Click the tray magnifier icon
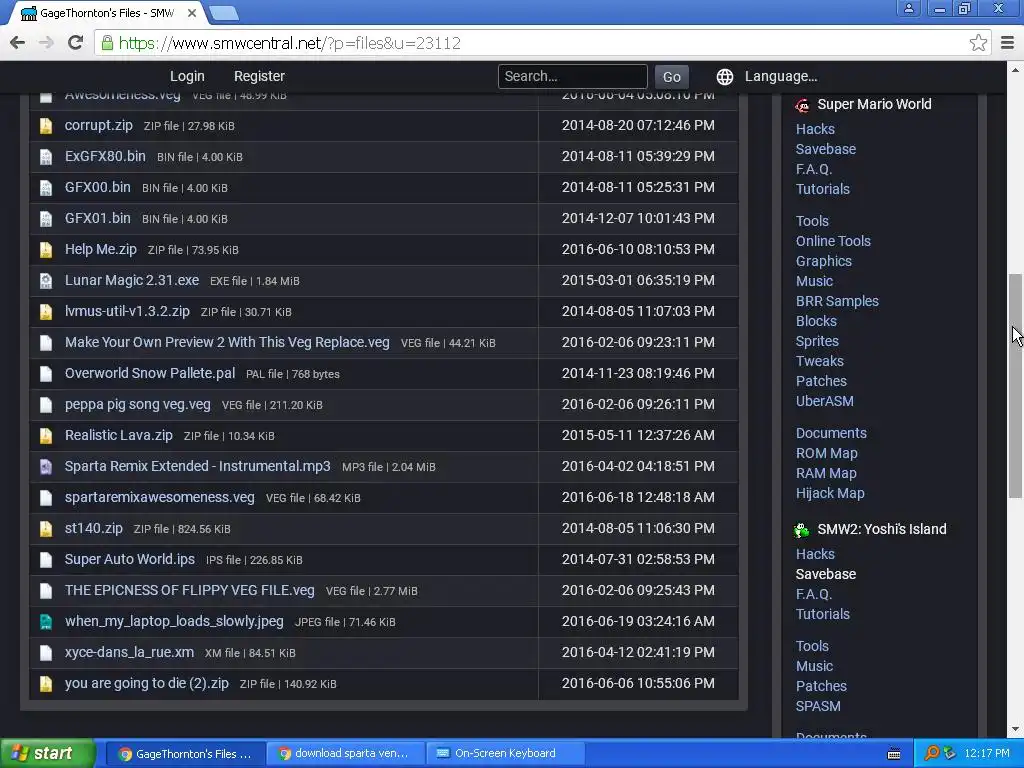 click(931, 754)
